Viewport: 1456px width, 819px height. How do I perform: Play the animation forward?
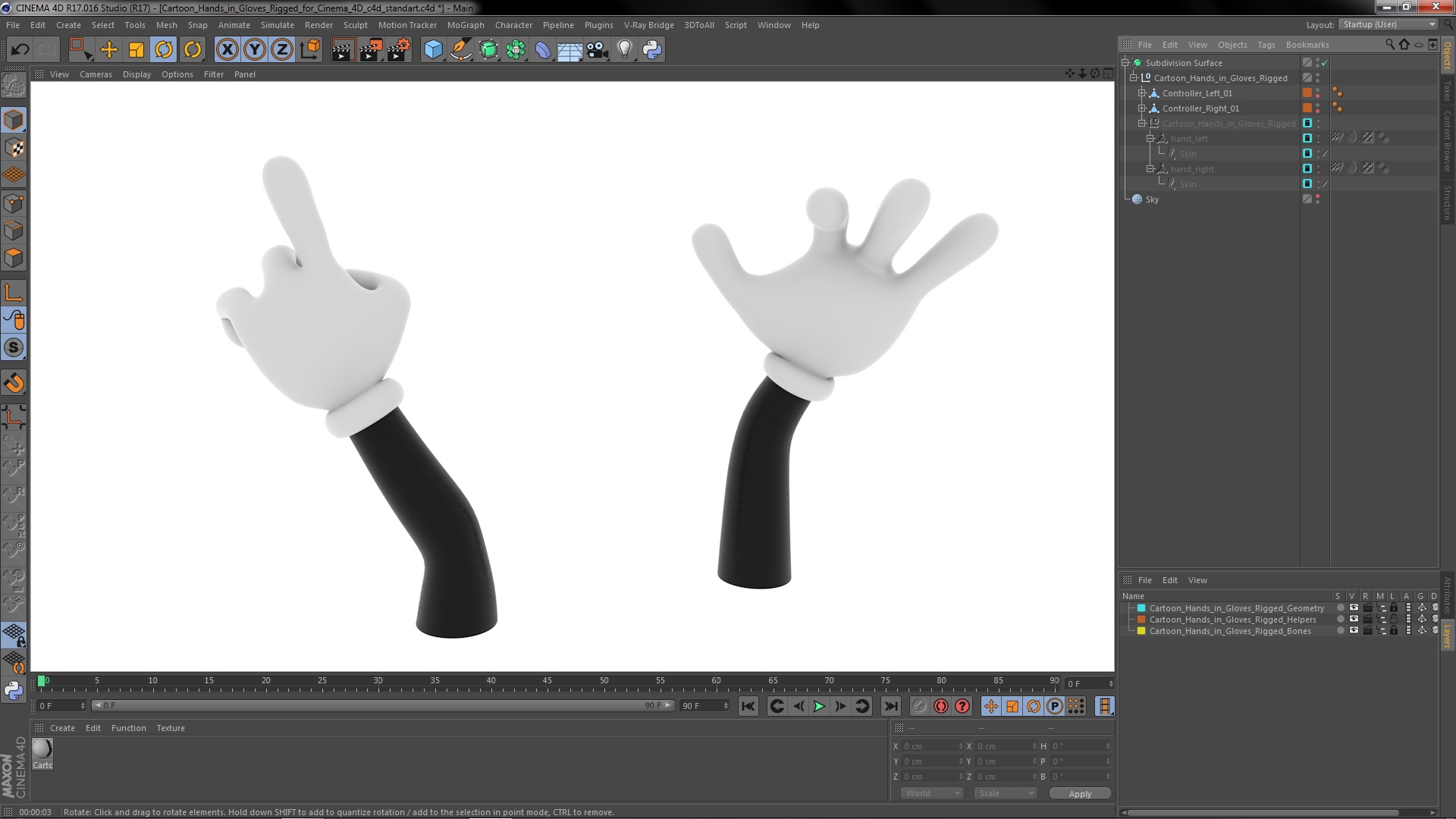coord(819,706)
